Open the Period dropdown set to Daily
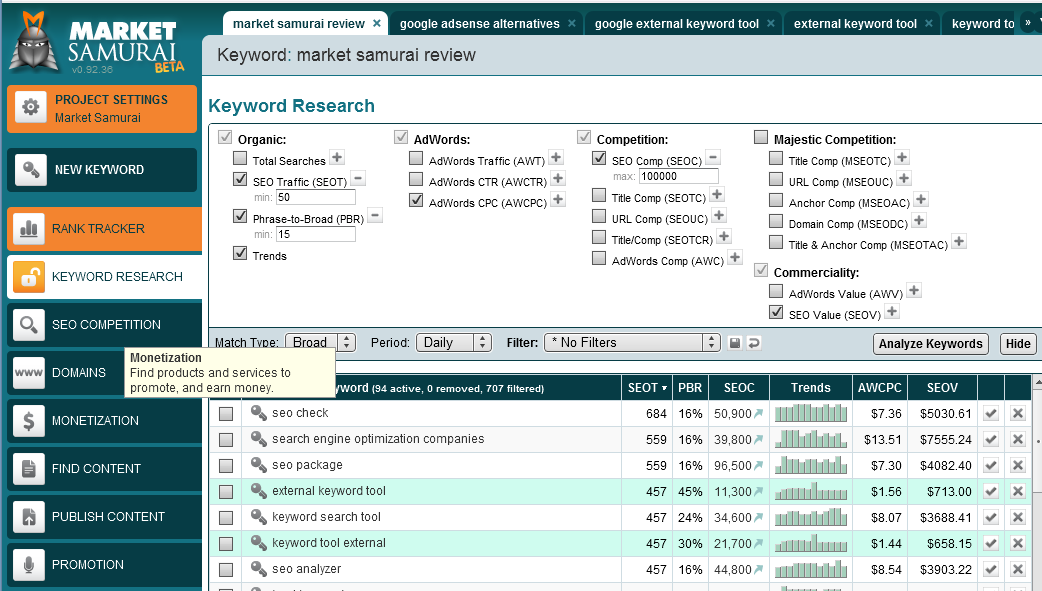This screenshot has height=591, width=1042. pos(453,342)
